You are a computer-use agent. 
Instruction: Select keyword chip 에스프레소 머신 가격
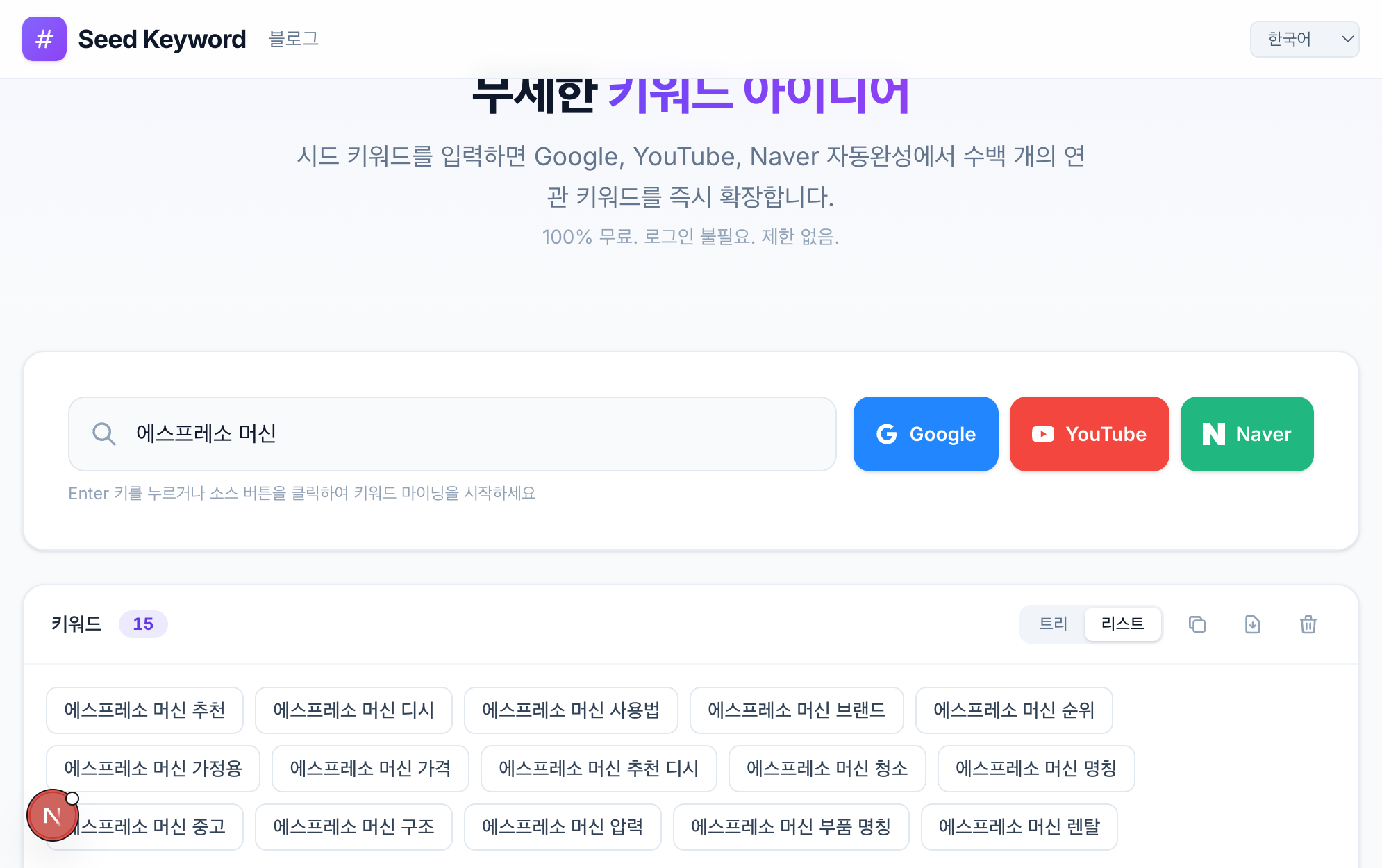[370, 769]
